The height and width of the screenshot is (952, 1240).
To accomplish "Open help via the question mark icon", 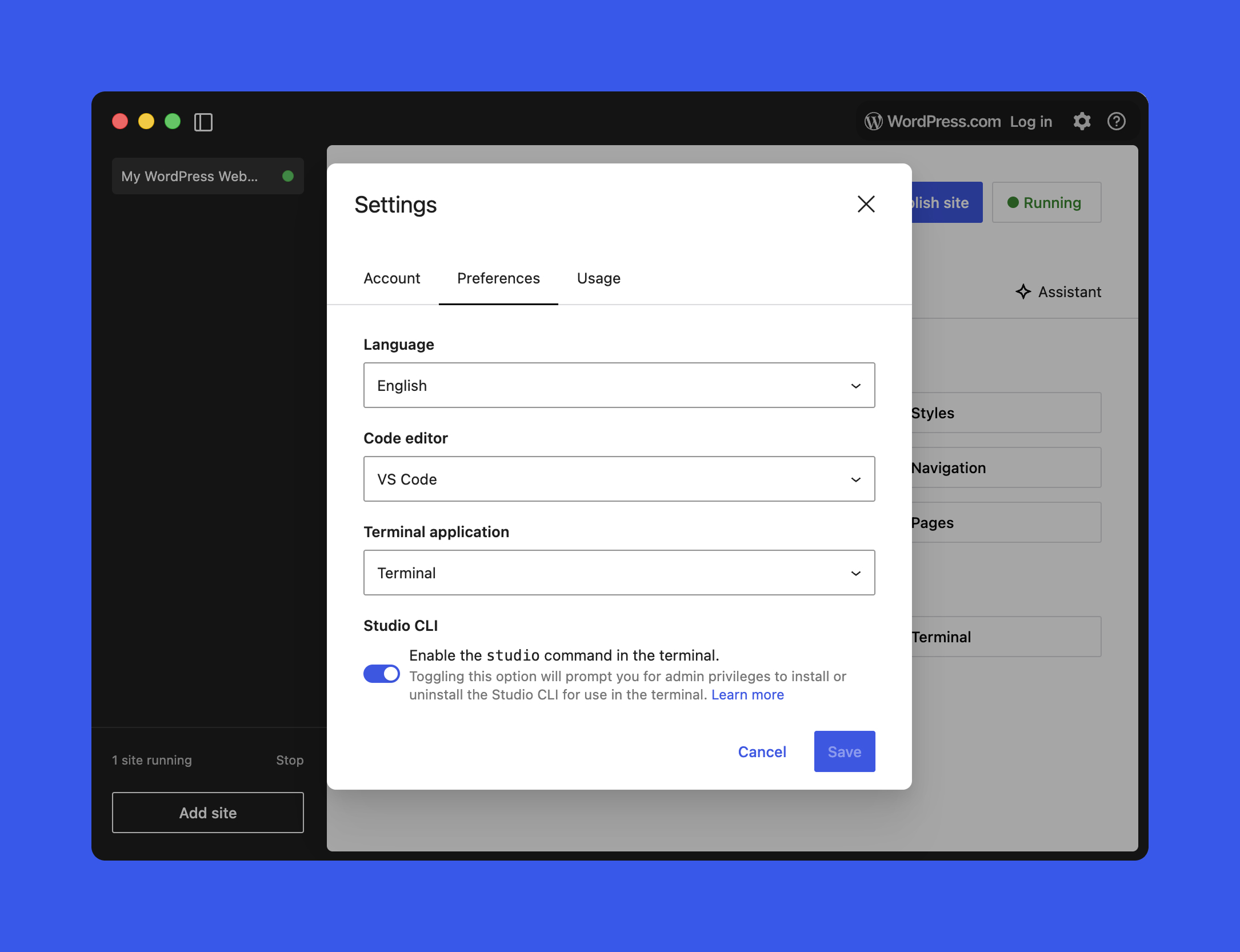I will (1115, 121).
